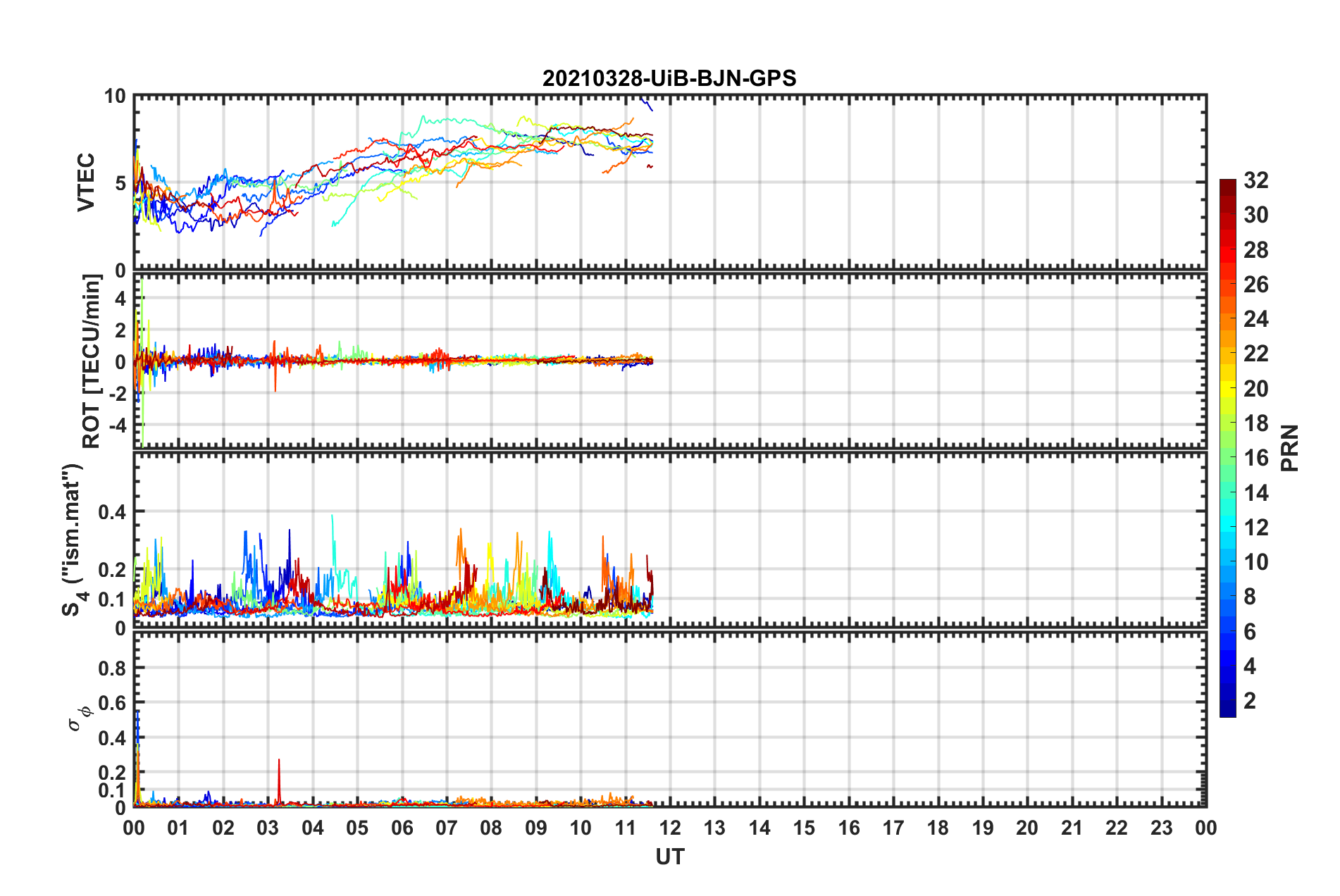Click x-axis tick label 02
This screenshot has height=896, width=1340.
(223, 828)
